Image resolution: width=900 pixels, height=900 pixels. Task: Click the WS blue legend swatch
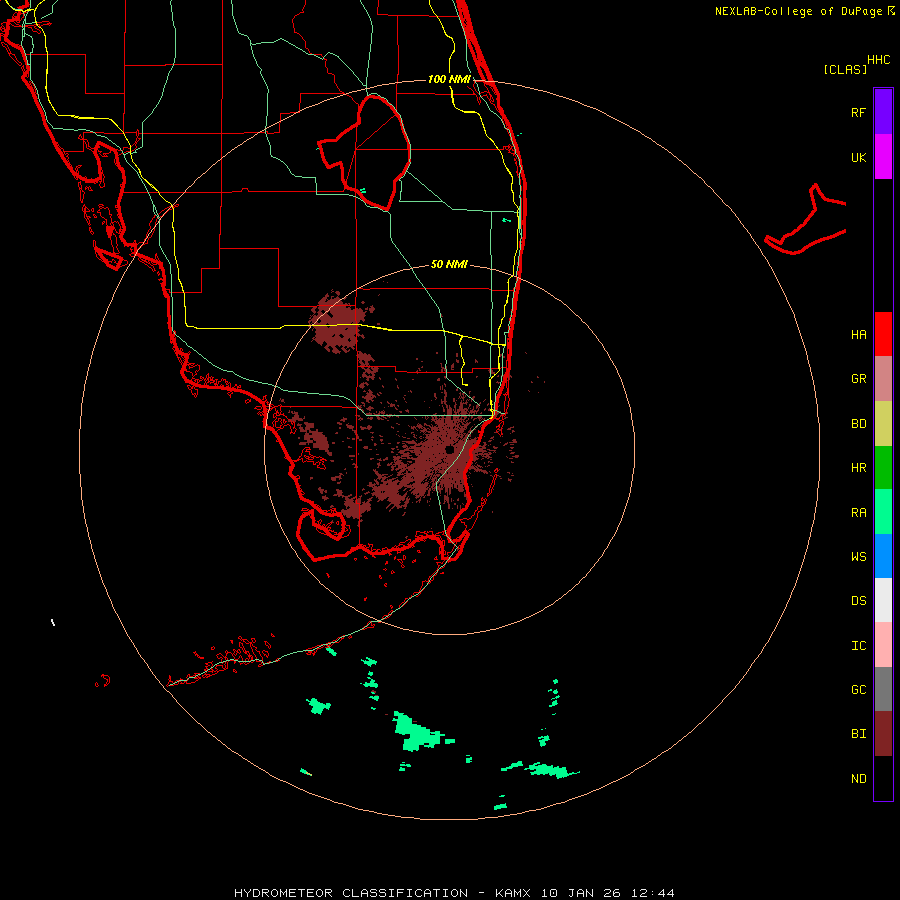click(883, 556)
